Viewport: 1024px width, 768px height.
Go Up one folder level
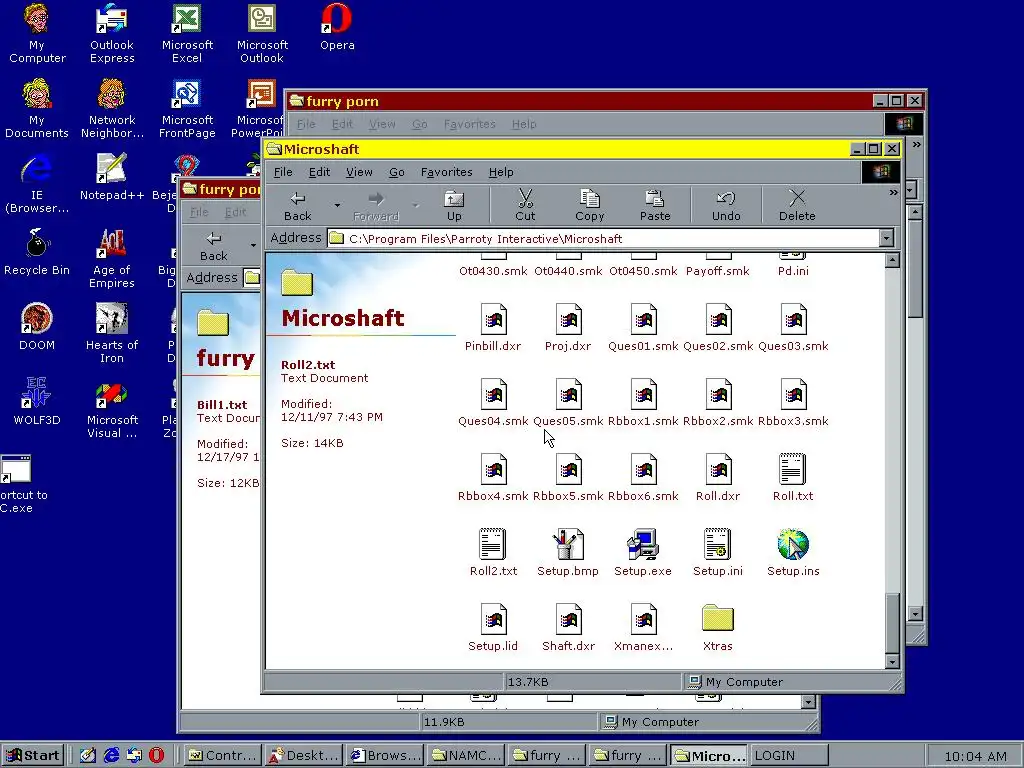click(454, 204)
